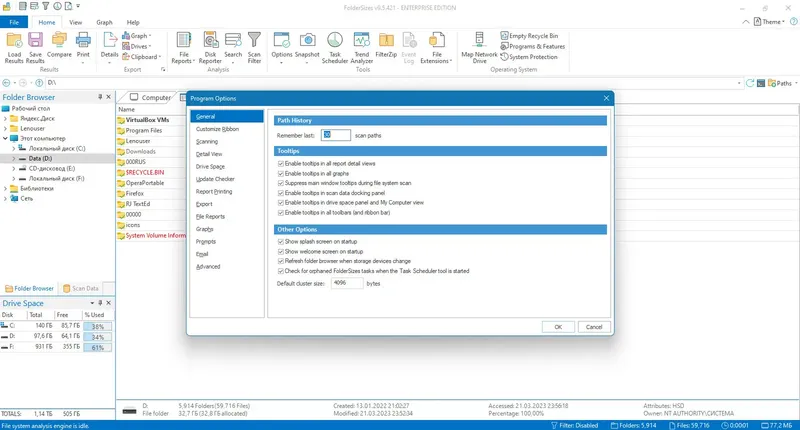
Task: Click the refresh icon beside the path bar
Action: (x=749, y=83)
